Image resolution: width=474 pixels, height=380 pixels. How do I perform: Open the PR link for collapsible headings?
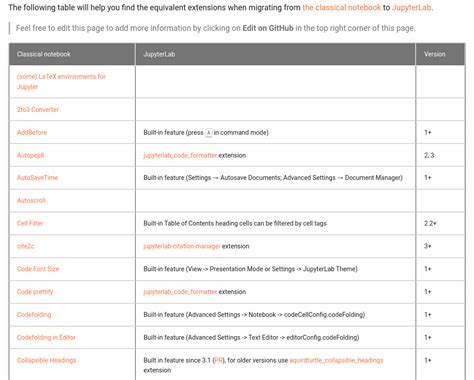pyautogui.click(x=218, y=360)
